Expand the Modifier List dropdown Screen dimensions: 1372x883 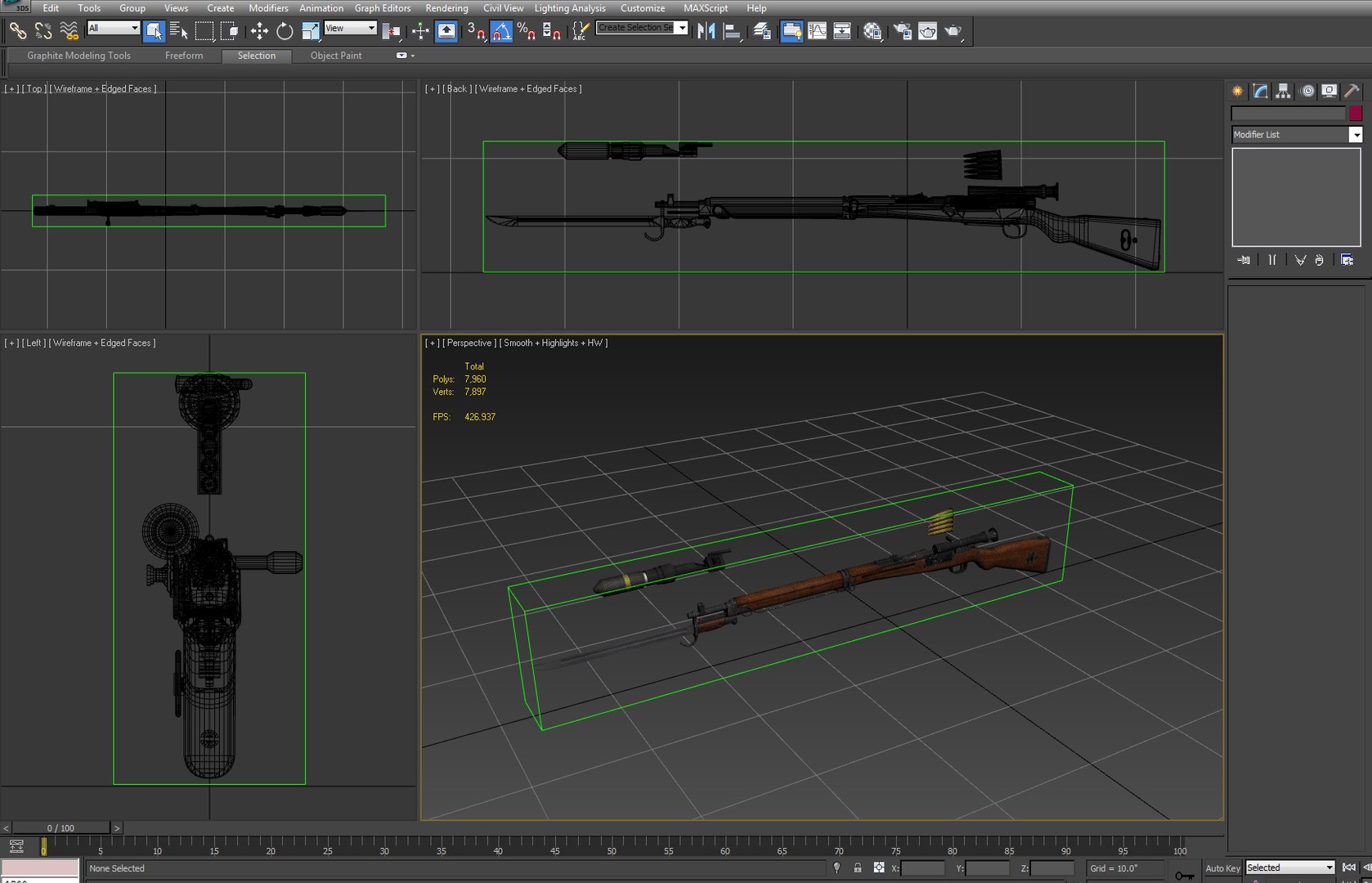tap(1296, 134)
